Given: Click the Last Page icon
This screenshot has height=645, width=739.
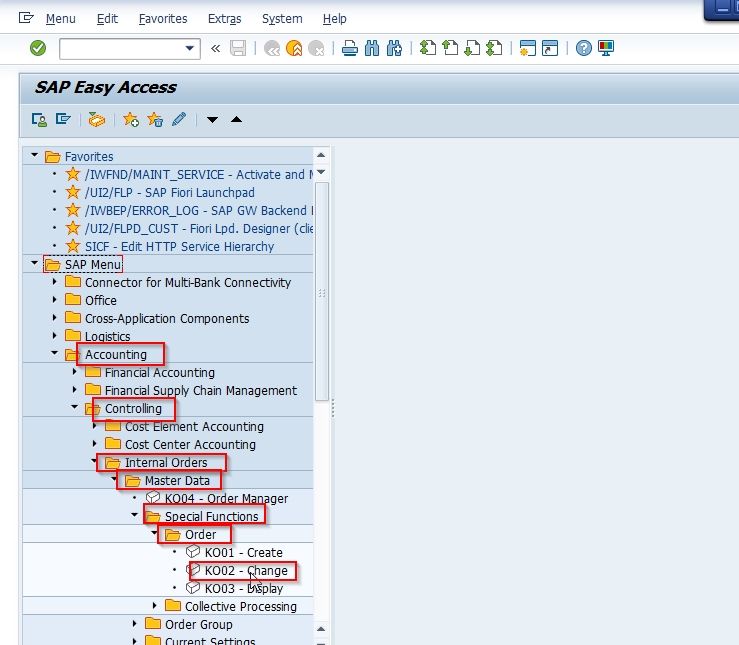Looking at the screenshot, I should click(494, 48).
